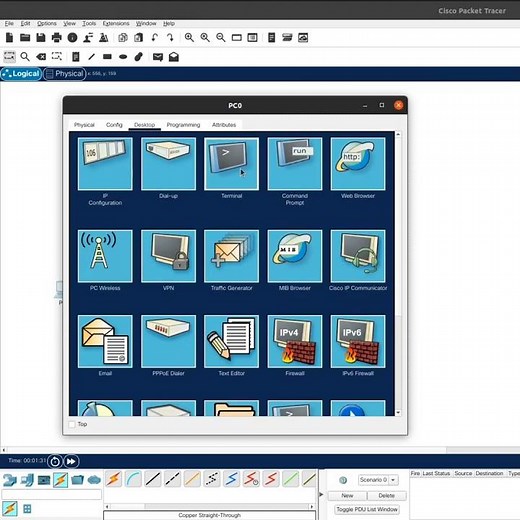This screenshot has height=520, width=520.
Task: Select the blue Serial DCE cable
Action: pos(232,479)
